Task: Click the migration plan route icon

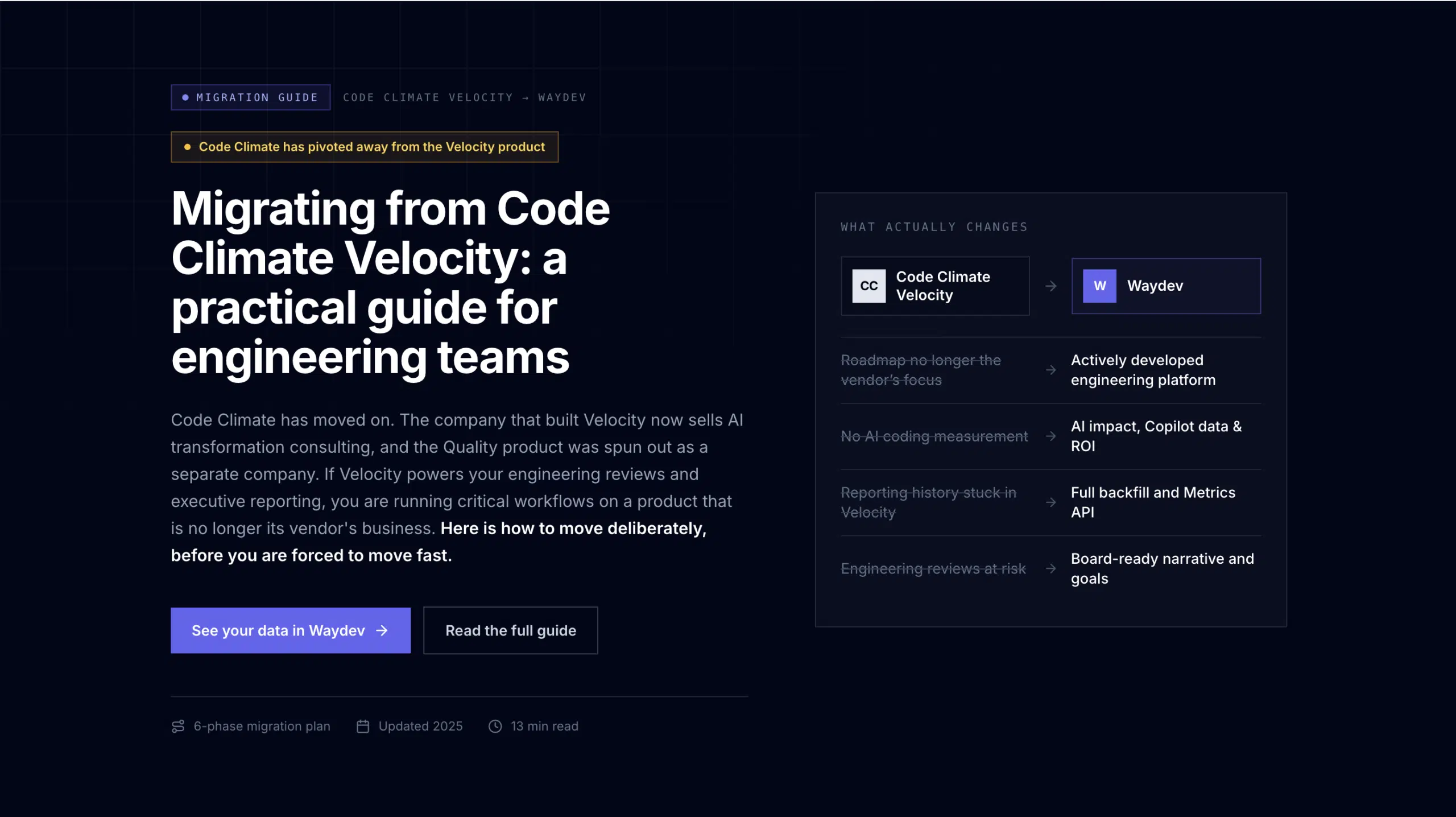Action: click(x=178, y=726)
